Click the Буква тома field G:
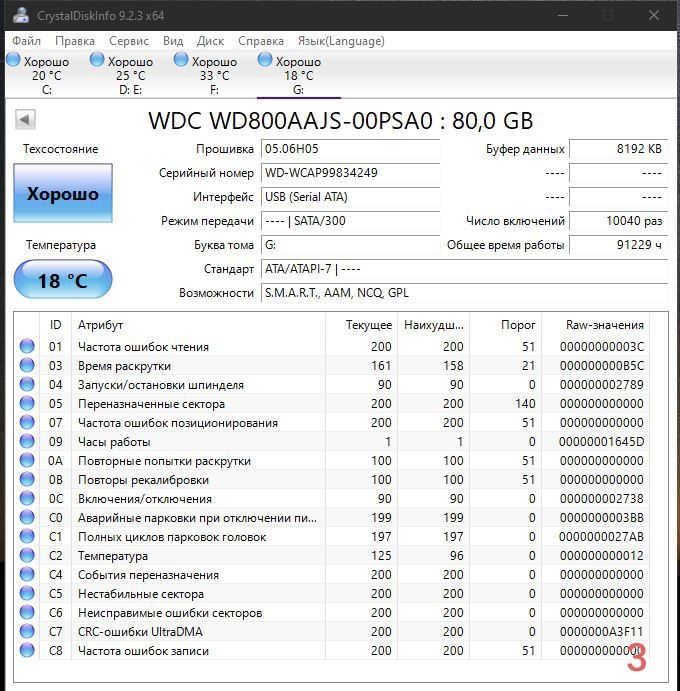 coord(351,245)
